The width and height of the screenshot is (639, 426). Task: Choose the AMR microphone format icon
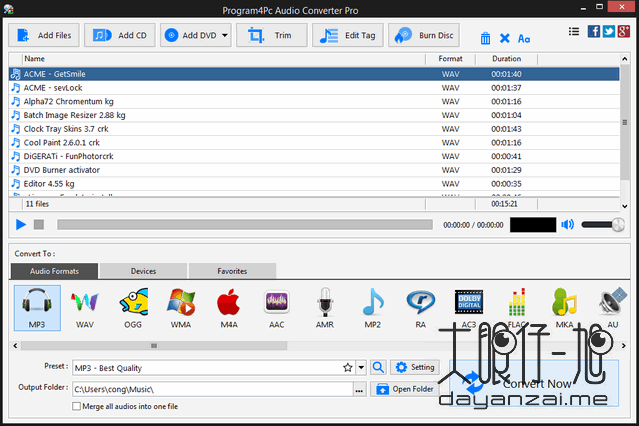[325, 308]
